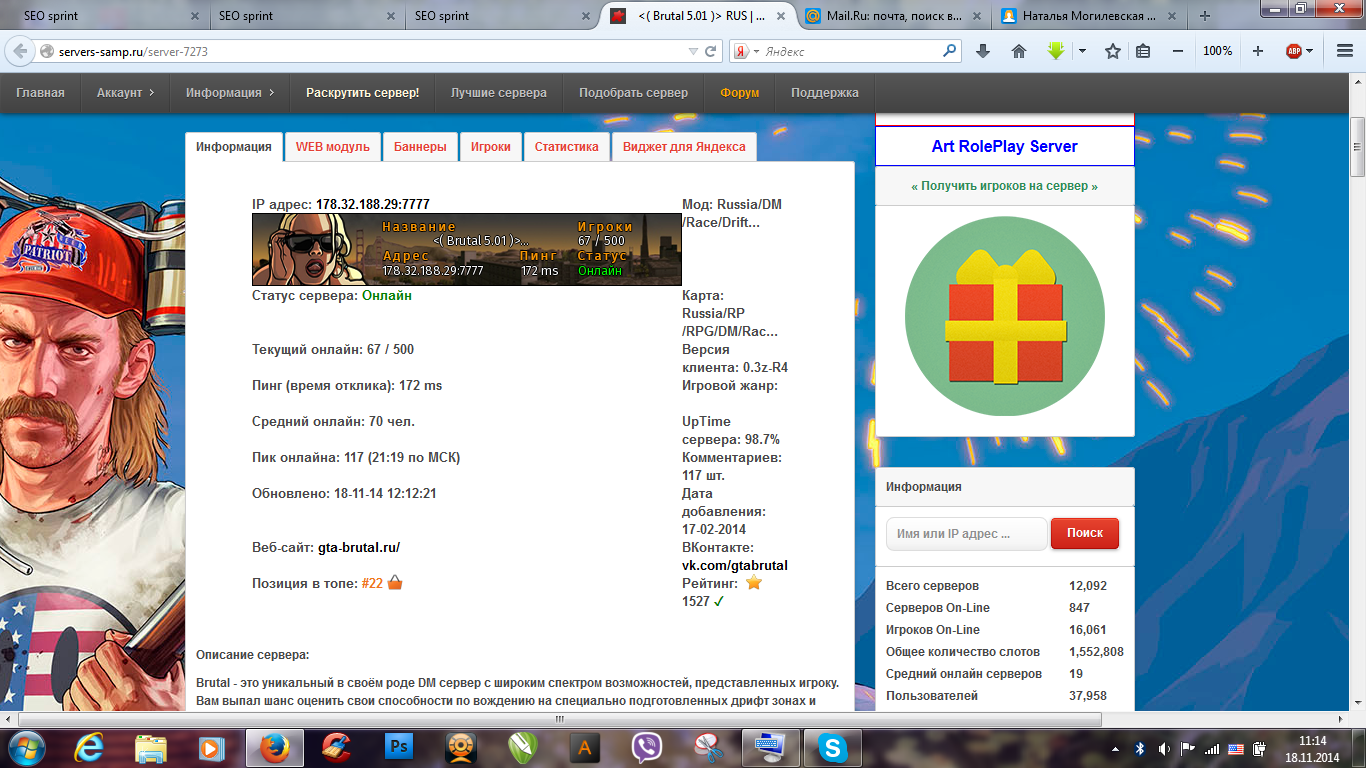This screenshot has width=1366, height=768.
Task: Reload the current page
Action: [711, 50]
